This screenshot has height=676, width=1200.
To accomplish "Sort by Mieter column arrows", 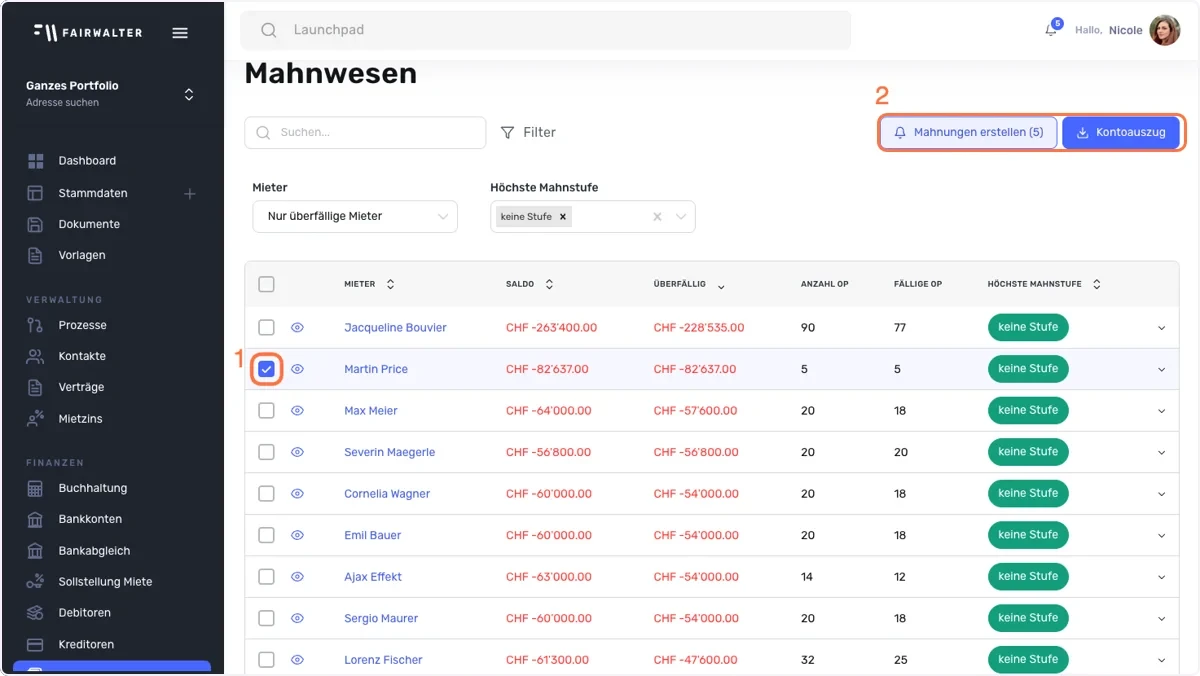I will (390, 284).
